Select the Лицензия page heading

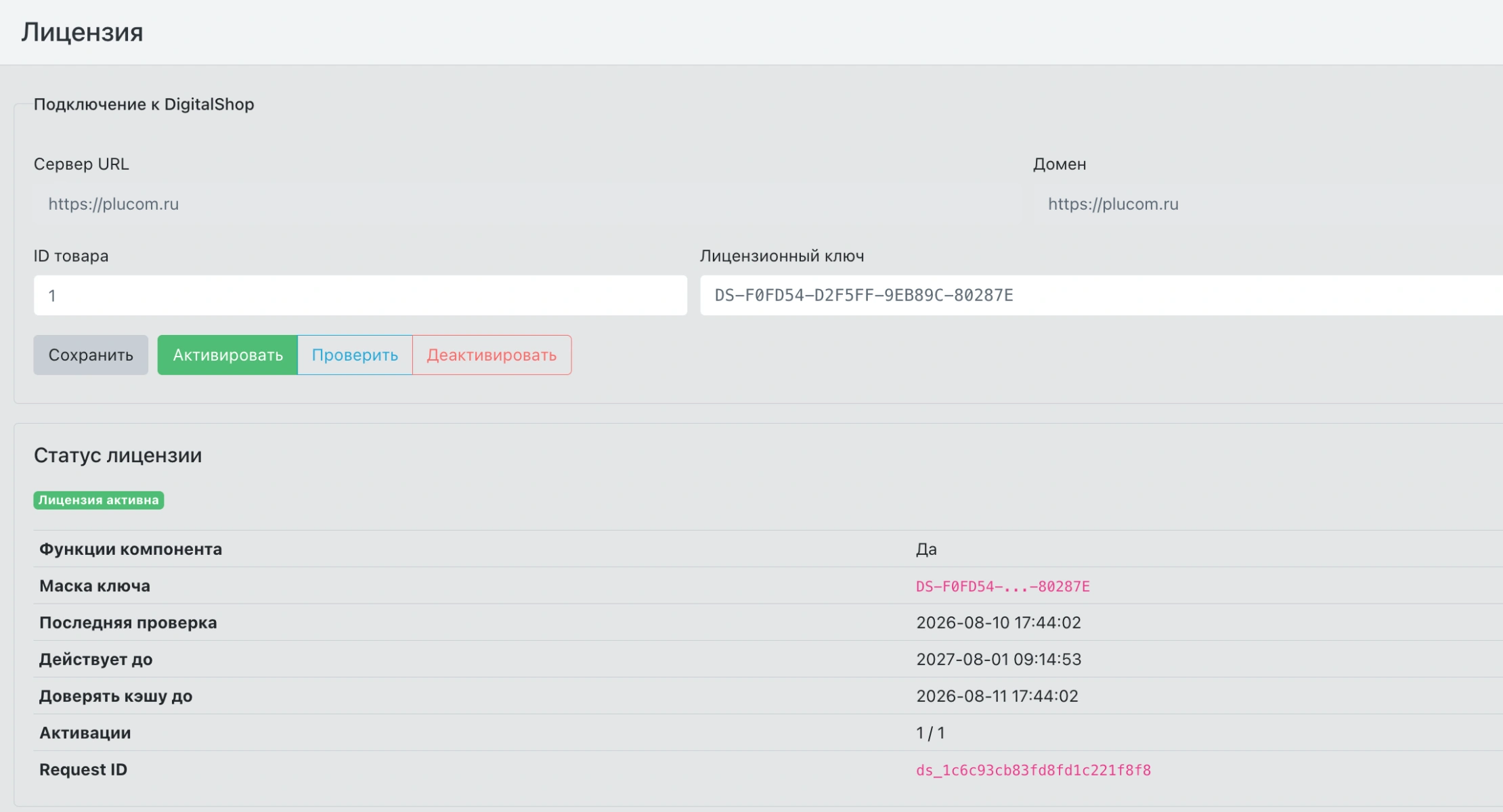(82, 32)
